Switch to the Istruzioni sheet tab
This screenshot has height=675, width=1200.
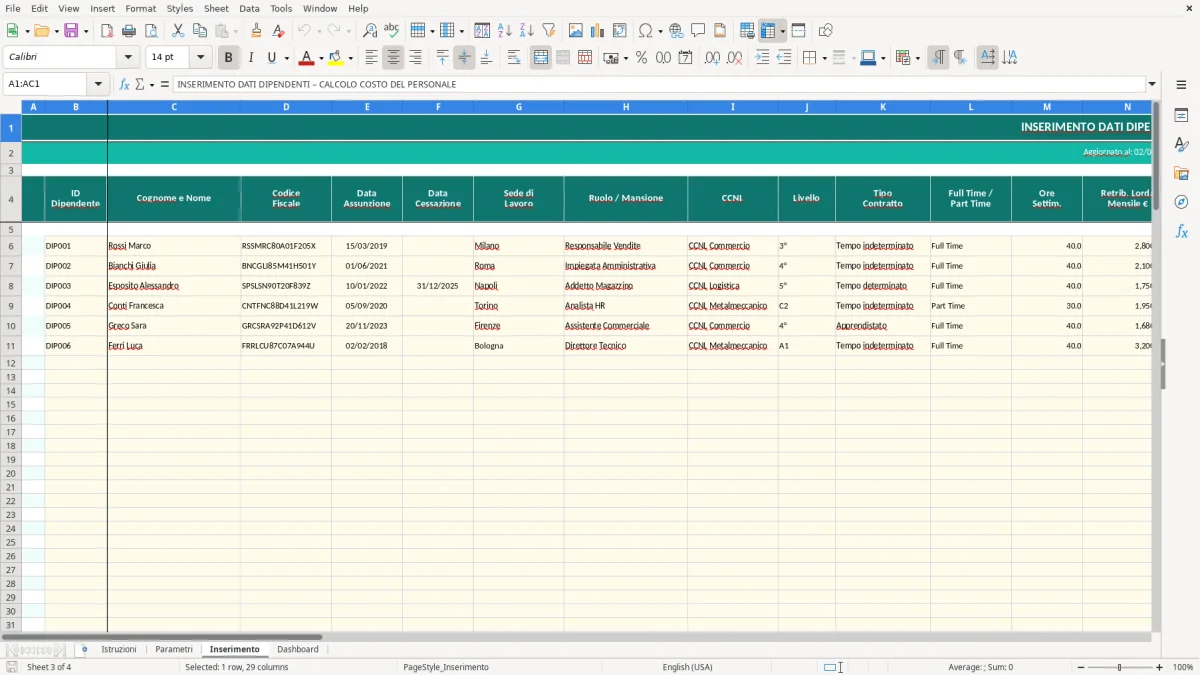point(119,649)
